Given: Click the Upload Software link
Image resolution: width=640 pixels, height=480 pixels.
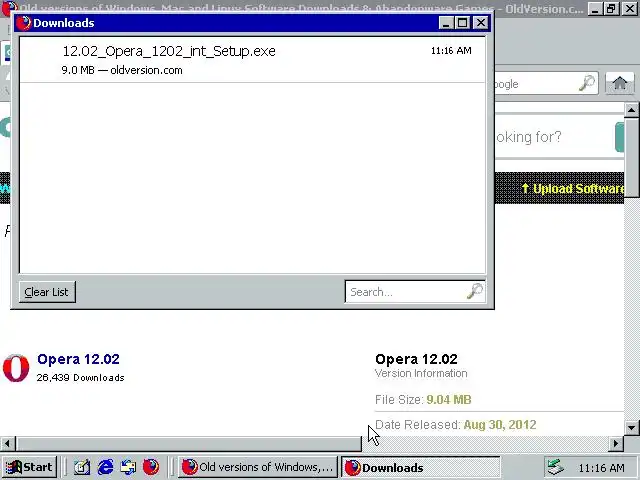Looking at the screenshot, I should tap(573, 189).
